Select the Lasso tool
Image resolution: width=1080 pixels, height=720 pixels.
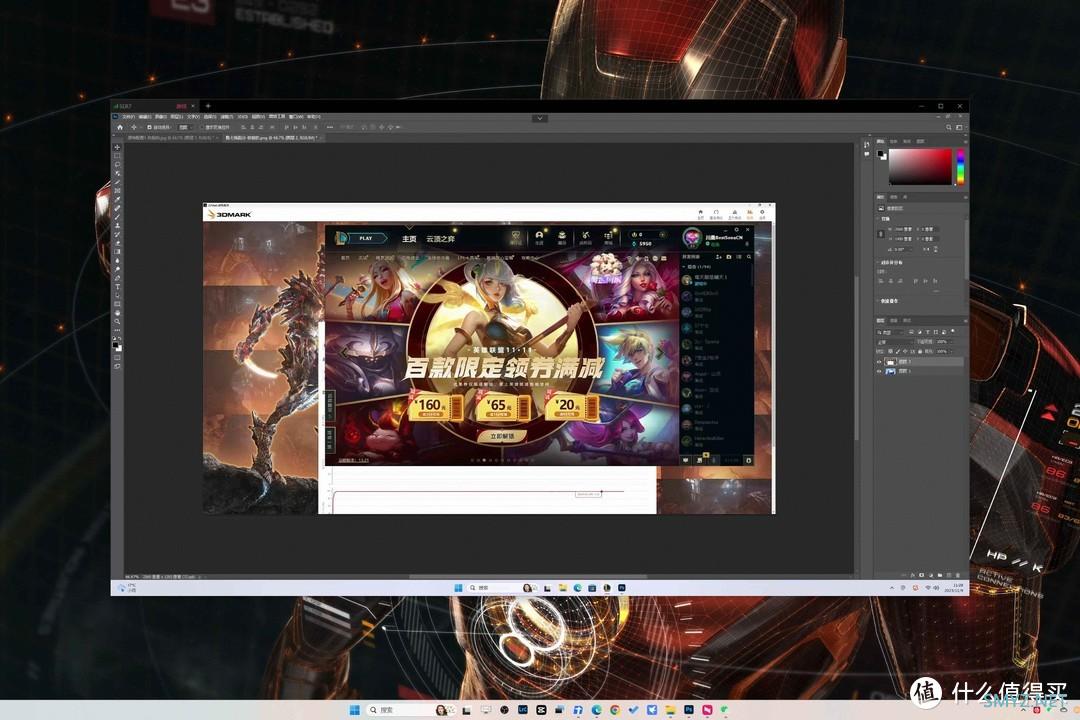pyautogui.click(x=117, y=165)
